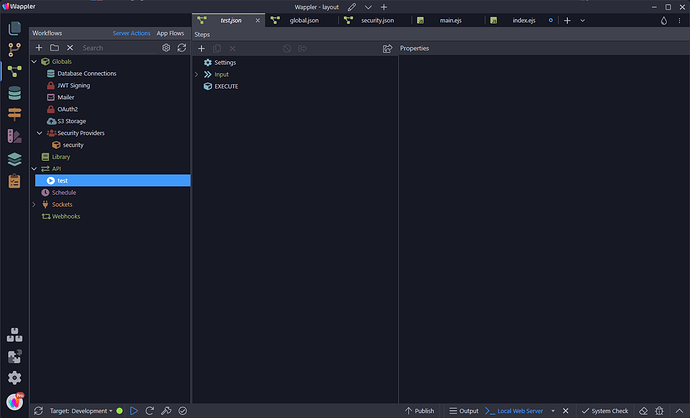Switch to the Server Actions tab

point(131,33)
